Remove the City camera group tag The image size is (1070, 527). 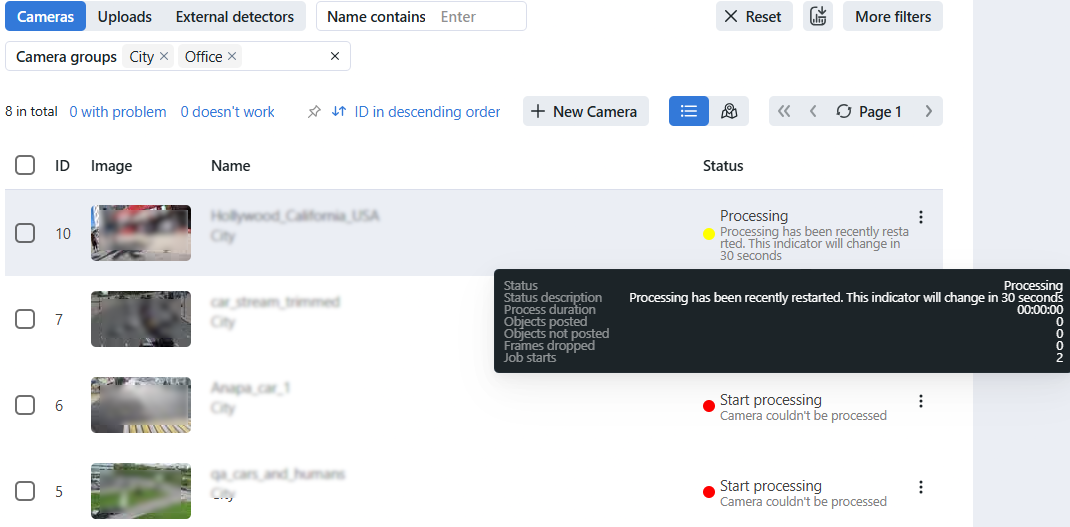click(x=164, y=57)
